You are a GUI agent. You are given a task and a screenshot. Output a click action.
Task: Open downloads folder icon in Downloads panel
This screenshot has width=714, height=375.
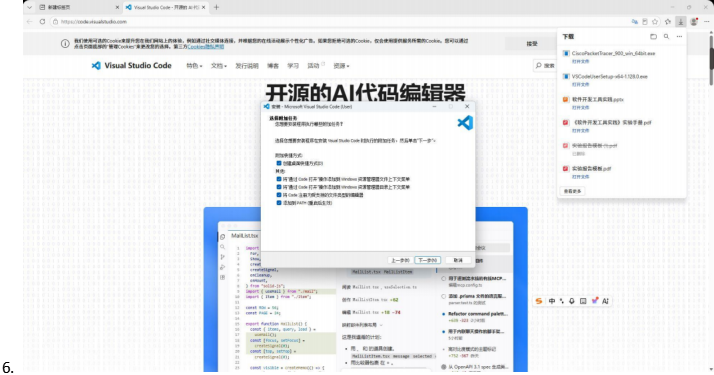pos(653,36)
